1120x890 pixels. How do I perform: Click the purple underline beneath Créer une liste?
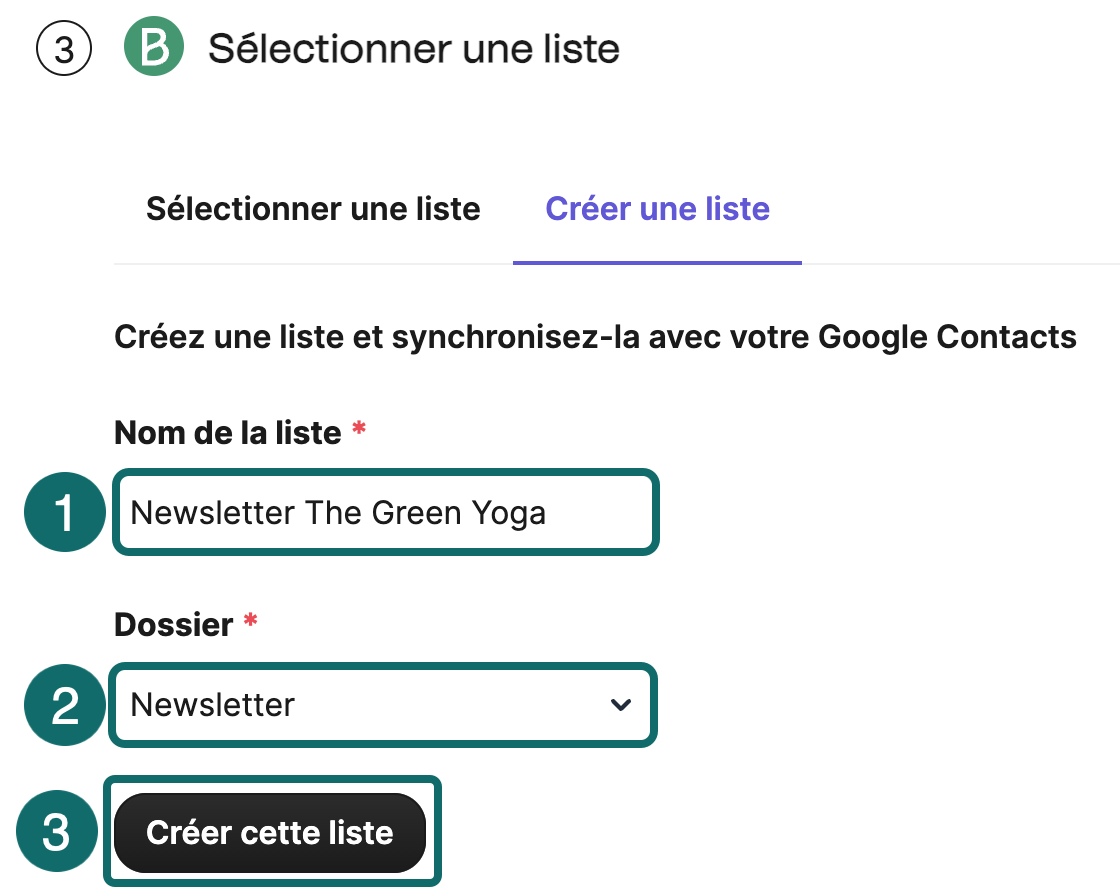click(x=657, y=263)
